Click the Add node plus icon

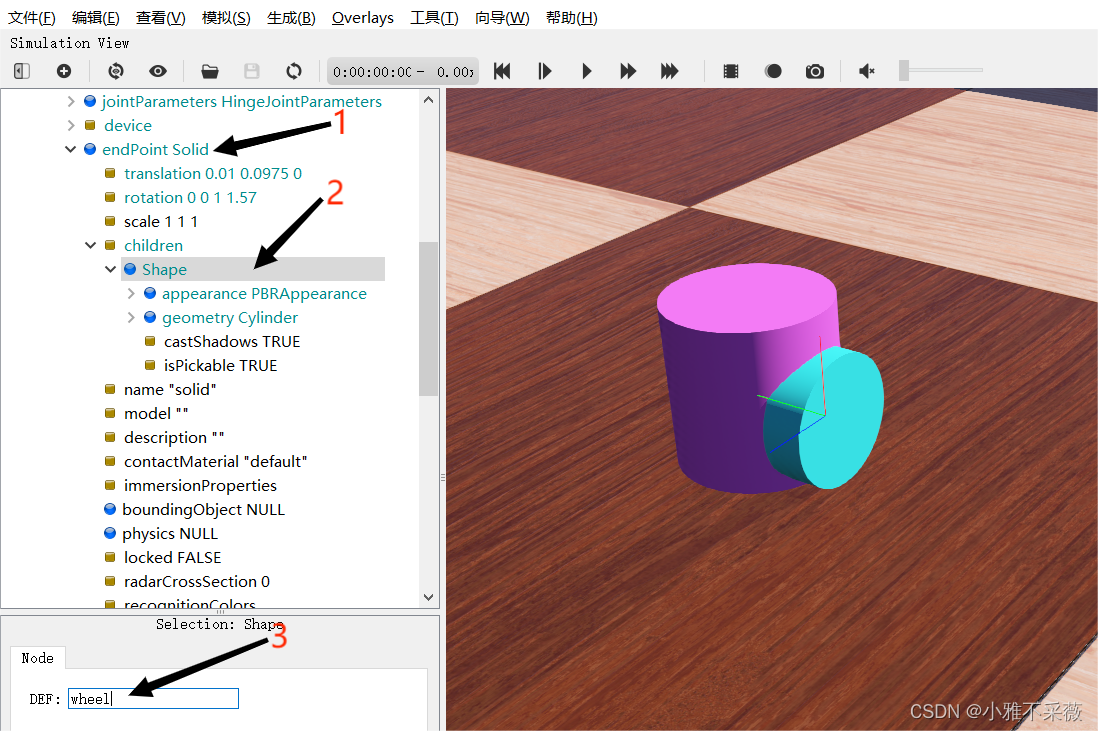pos(64,71)
